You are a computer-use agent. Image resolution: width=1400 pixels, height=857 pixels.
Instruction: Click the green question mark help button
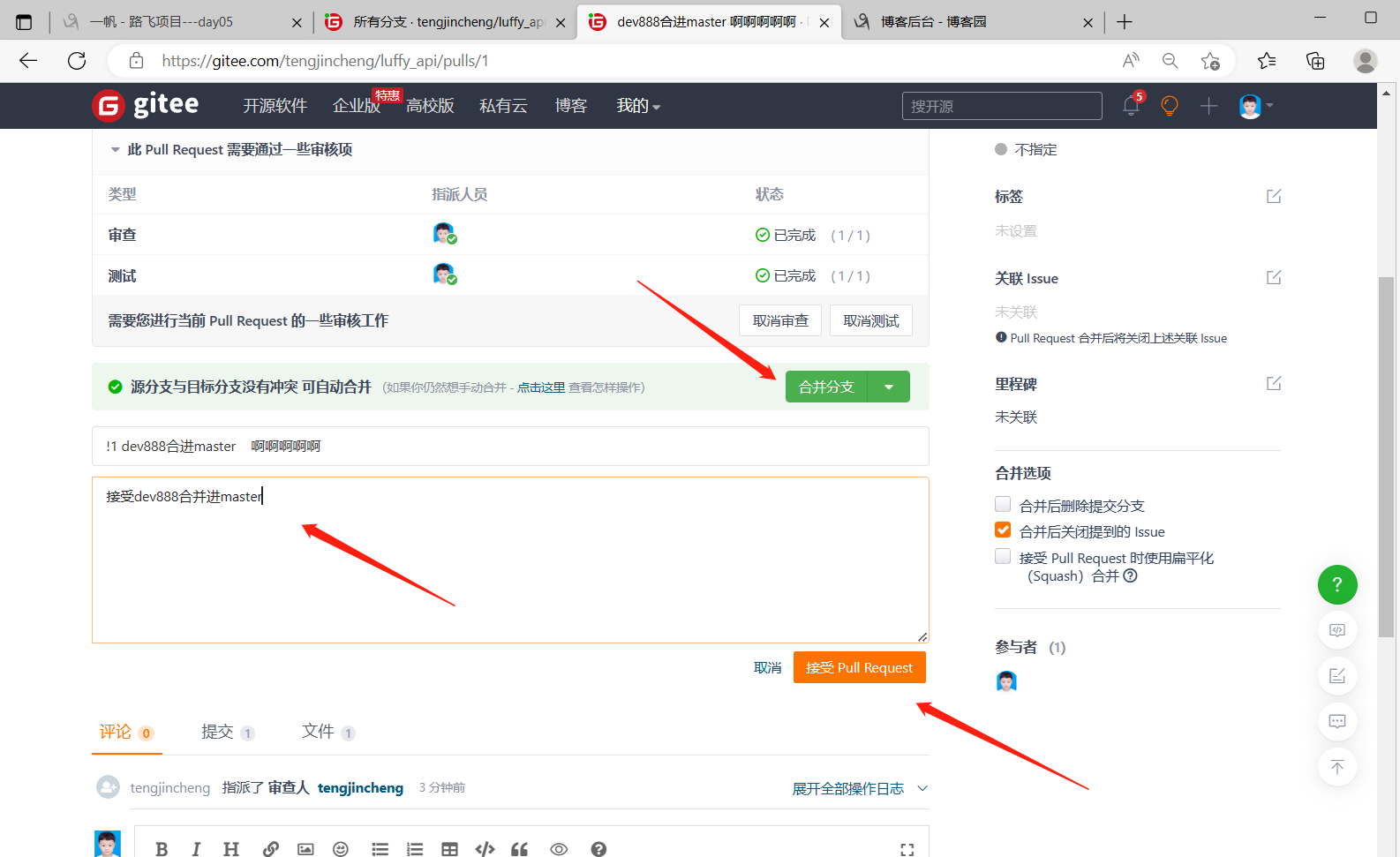[1337, 584]
